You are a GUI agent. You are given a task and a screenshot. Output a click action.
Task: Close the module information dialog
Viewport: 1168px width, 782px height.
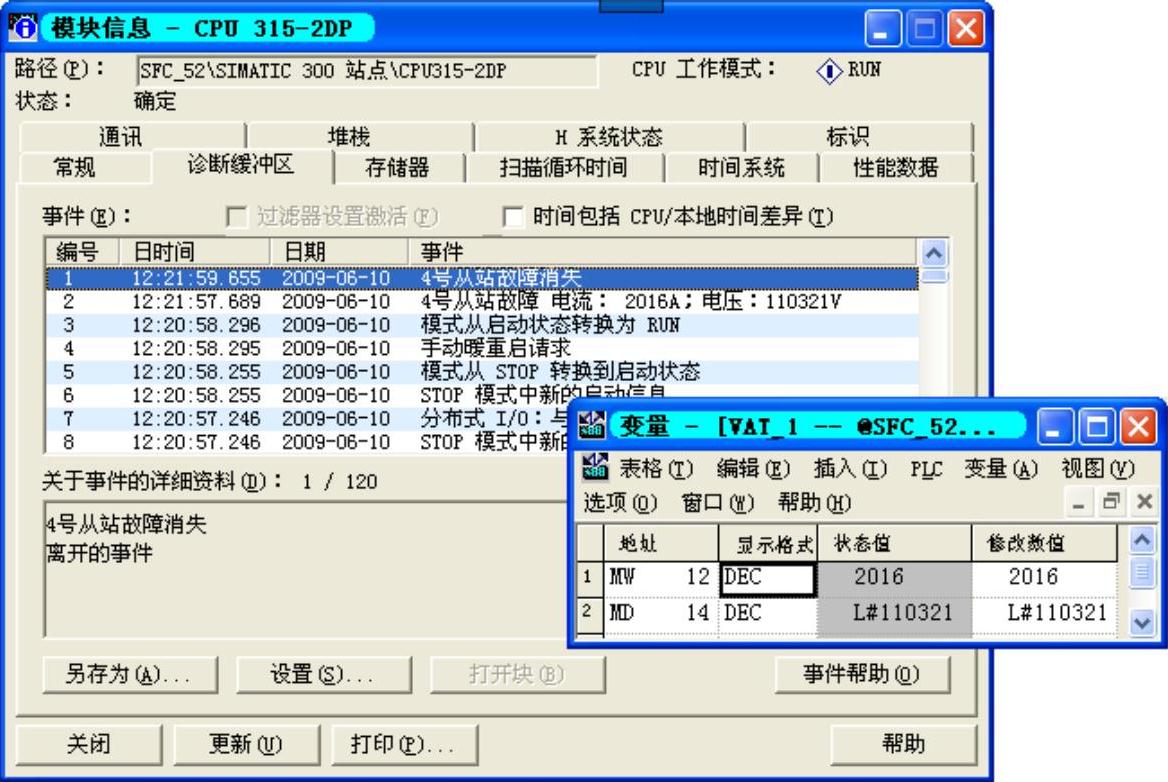point(966,29)
